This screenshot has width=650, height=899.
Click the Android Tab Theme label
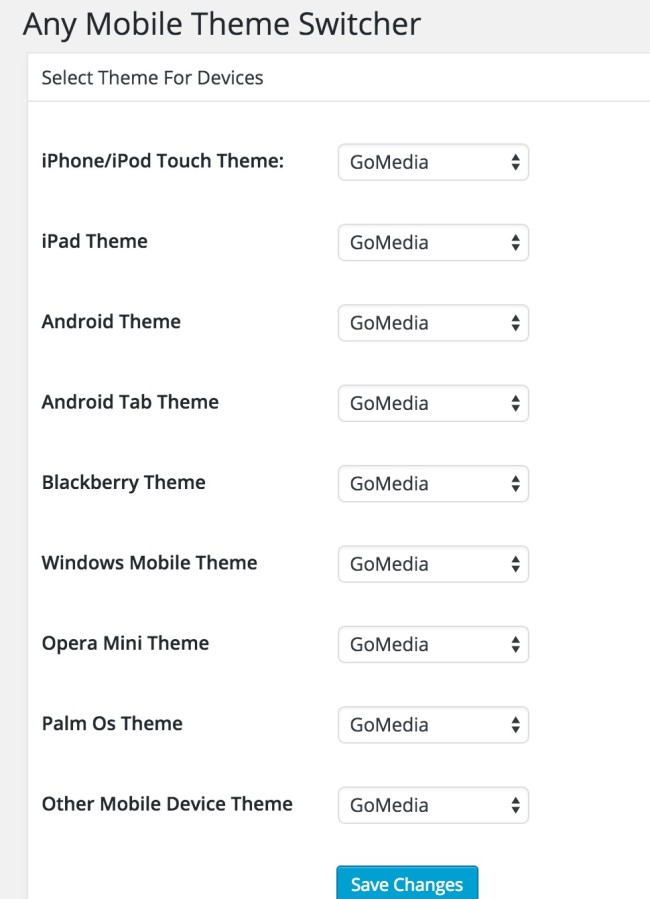[130, 402]
